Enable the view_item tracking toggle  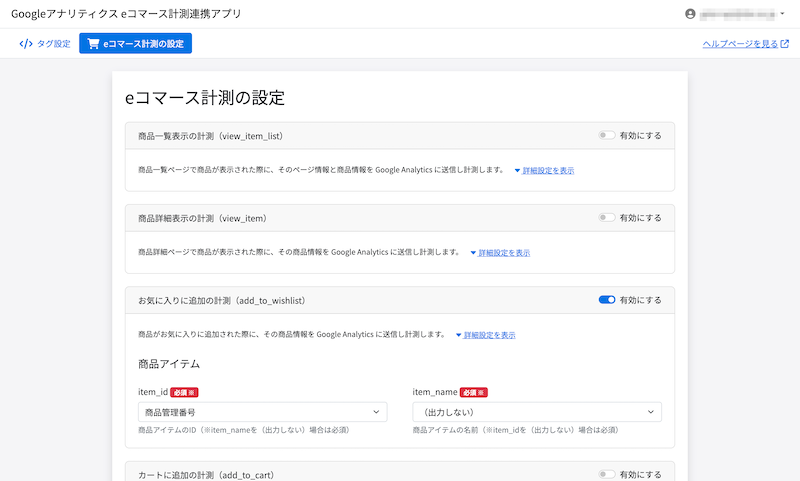tap(606, 217)
